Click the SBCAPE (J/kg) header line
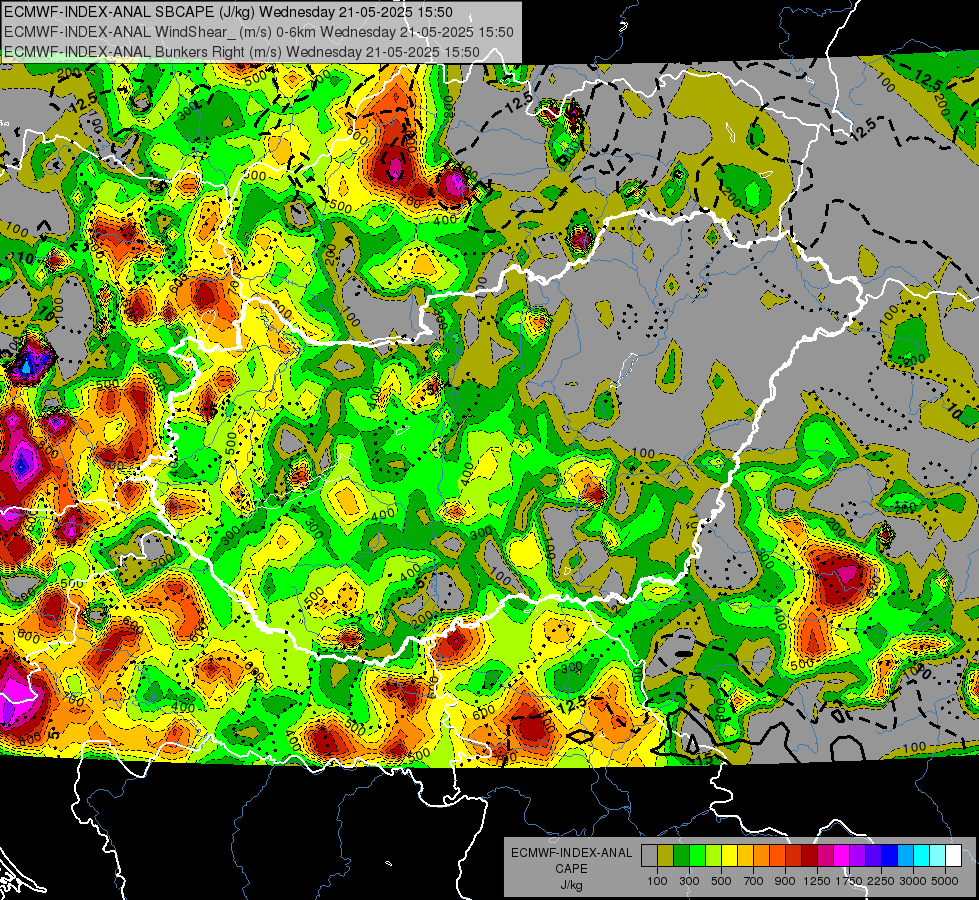The width and height of the screenshot is (979, 900). (229, 12)
